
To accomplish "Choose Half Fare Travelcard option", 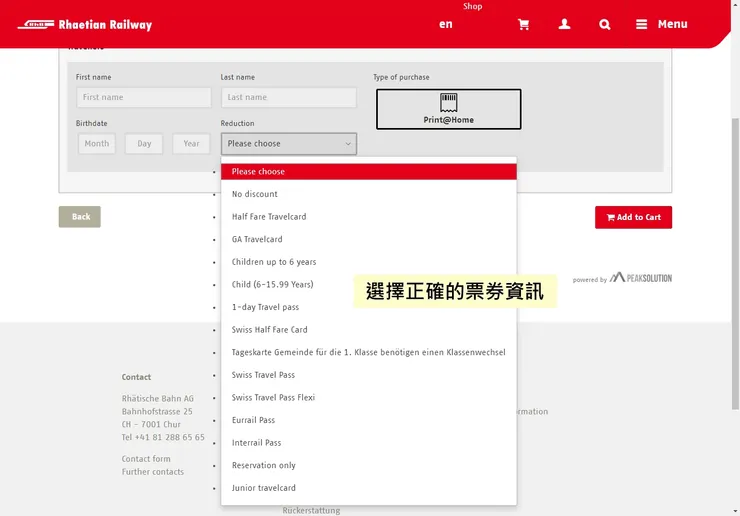I will pos(369,217).
